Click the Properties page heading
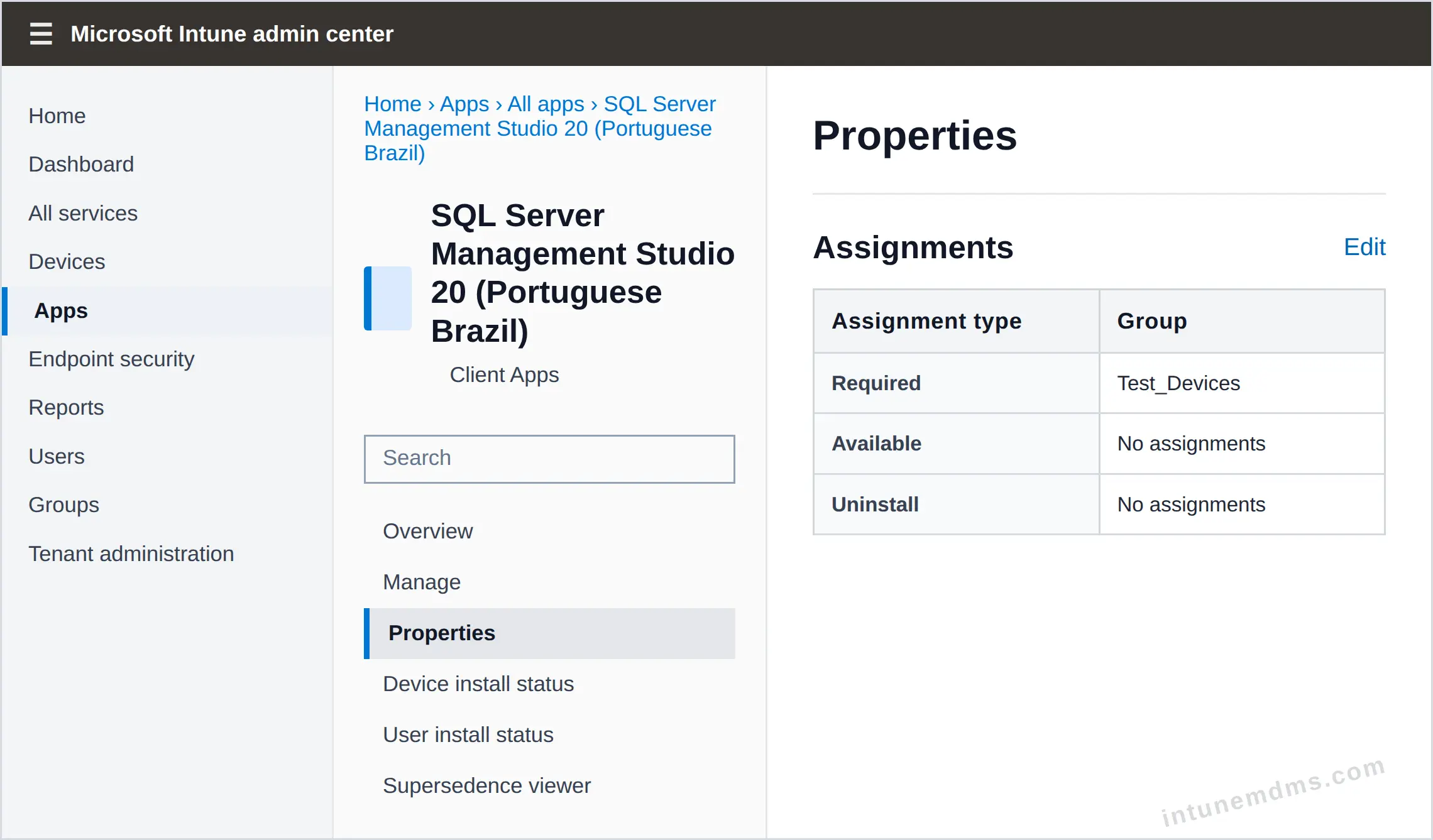1433x840 pixels. 914,136
